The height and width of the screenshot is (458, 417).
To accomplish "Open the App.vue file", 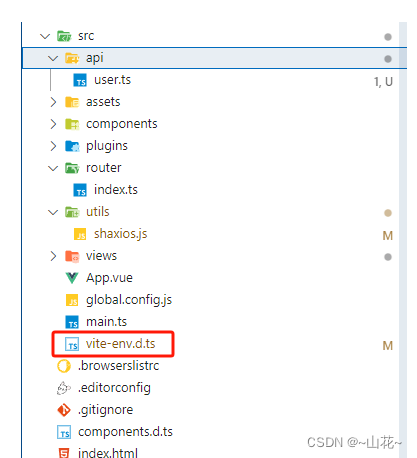I will click(x=109, y=278).
